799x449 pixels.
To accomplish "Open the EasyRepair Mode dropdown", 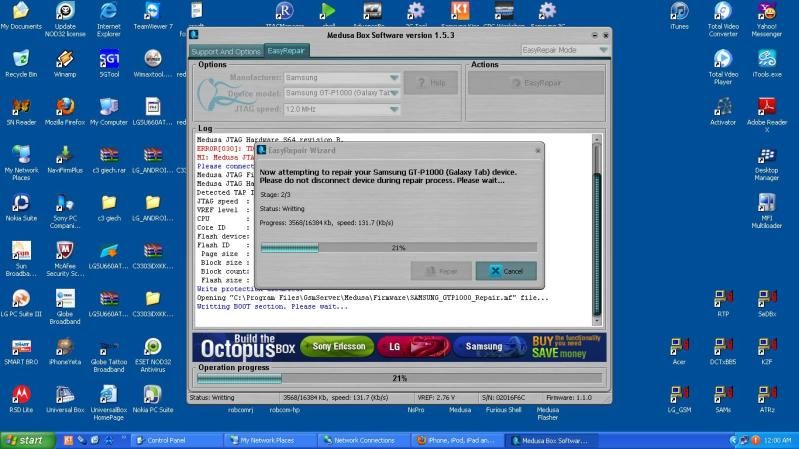I will tap(565, 50).
